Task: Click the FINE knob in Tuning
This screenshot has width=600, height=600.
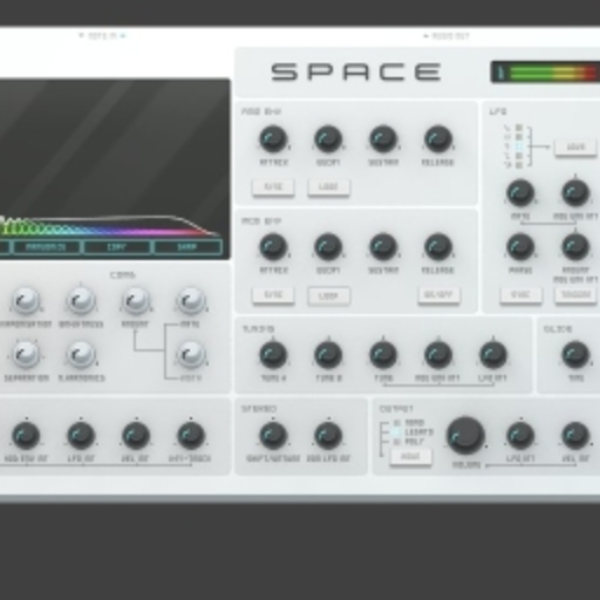Action: click(383, 355)
